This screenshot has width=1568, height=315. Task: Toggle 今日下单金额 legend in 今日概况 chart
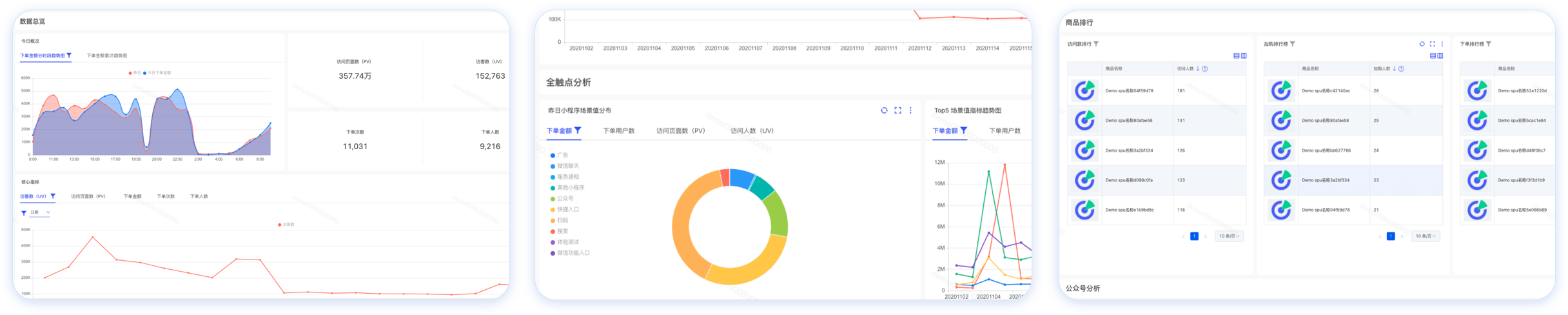[157, 73]
